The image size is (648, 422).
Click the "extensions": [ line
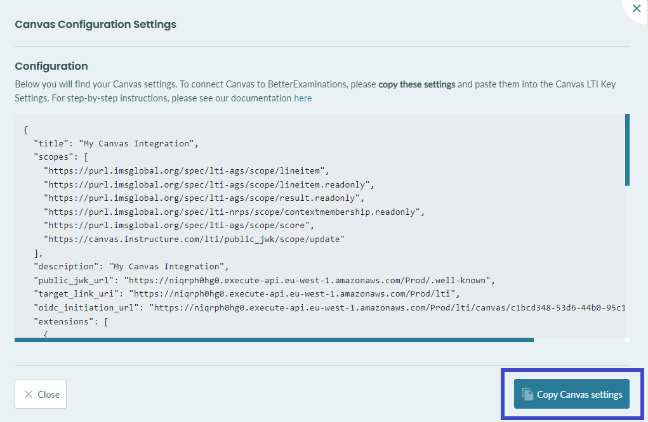tap(71, 322)
